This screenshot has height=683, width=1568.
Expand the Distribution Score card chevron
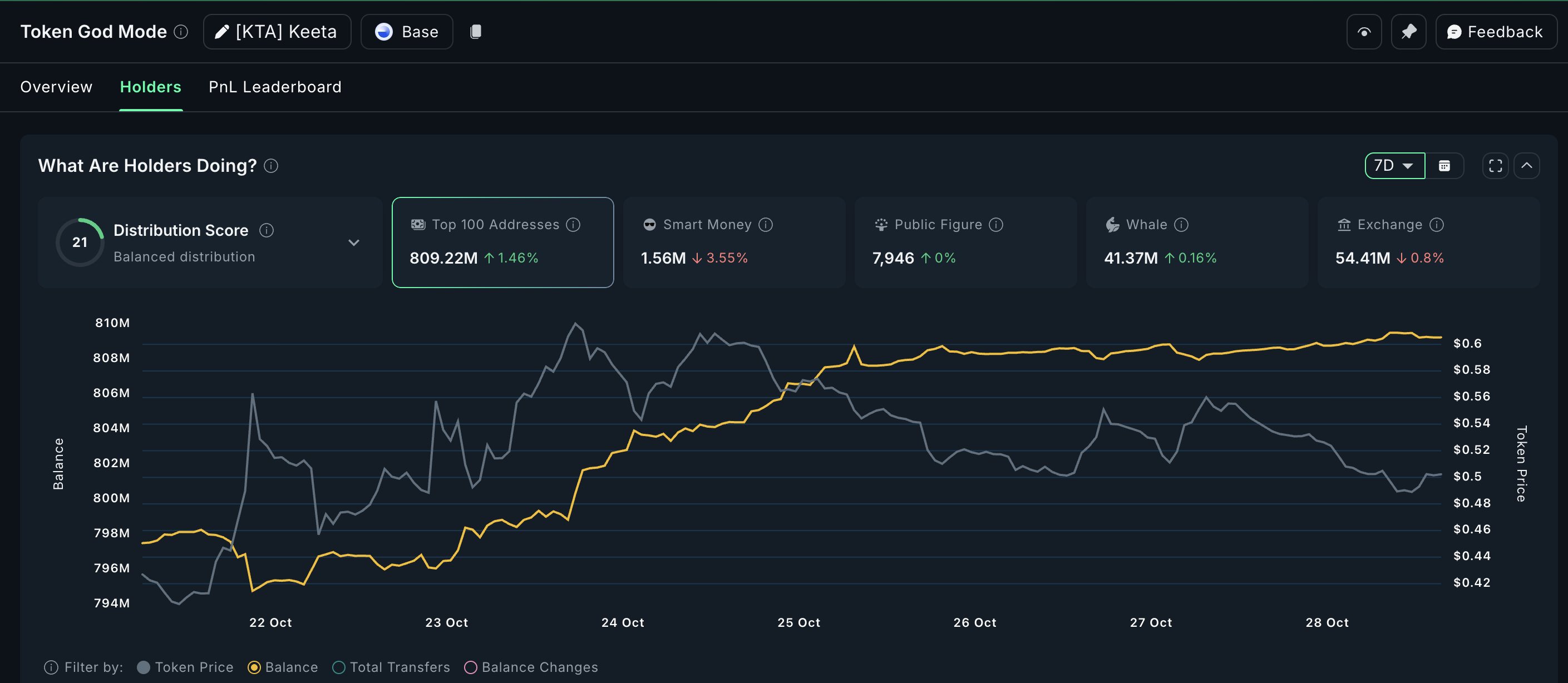click(x=354, y=242)
